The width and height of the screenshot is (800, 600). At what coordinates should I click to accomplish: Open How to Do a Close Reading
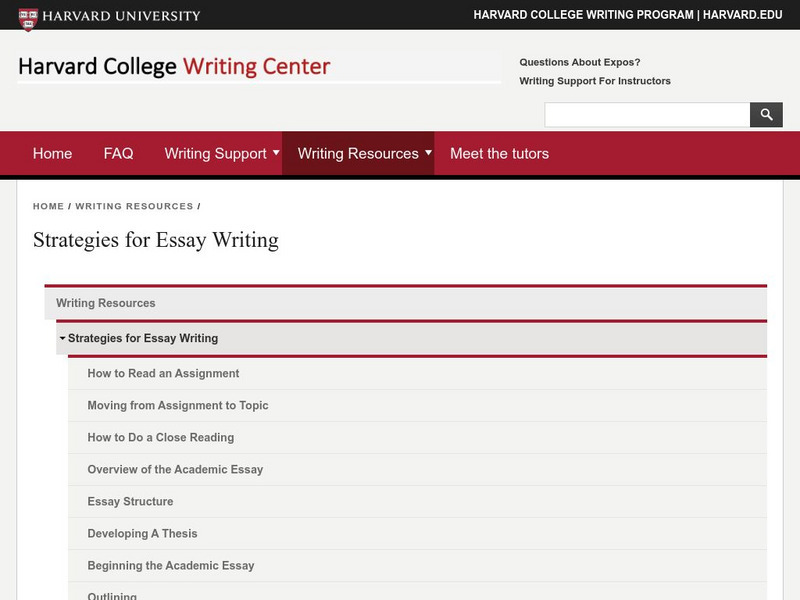pos(160,438)
